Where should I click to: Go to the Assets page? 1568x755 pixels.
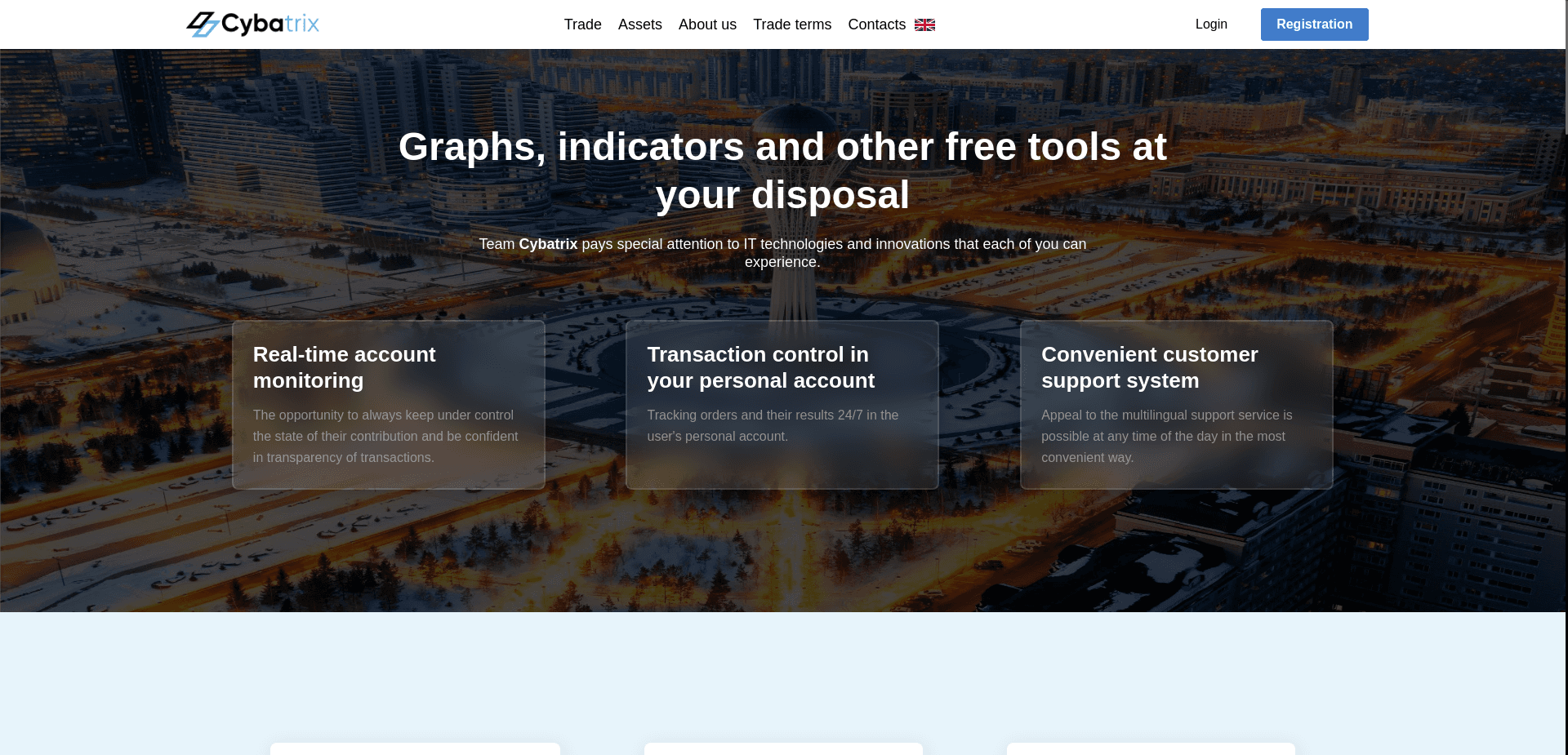click(639, 24)
